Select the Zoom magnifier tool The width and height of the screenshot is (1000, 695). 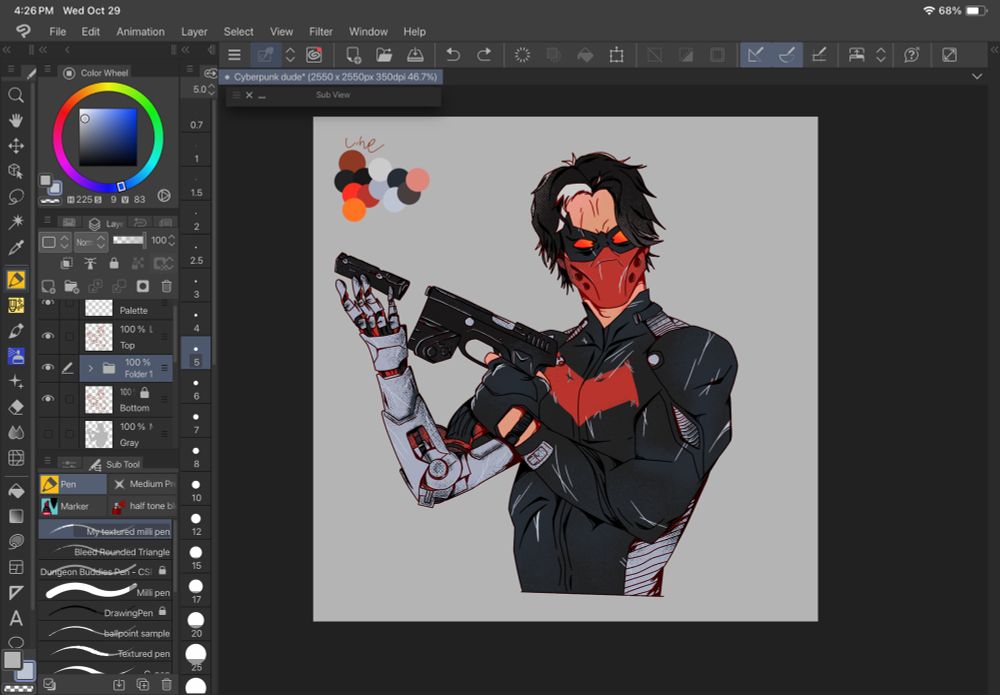pos(16,95)
